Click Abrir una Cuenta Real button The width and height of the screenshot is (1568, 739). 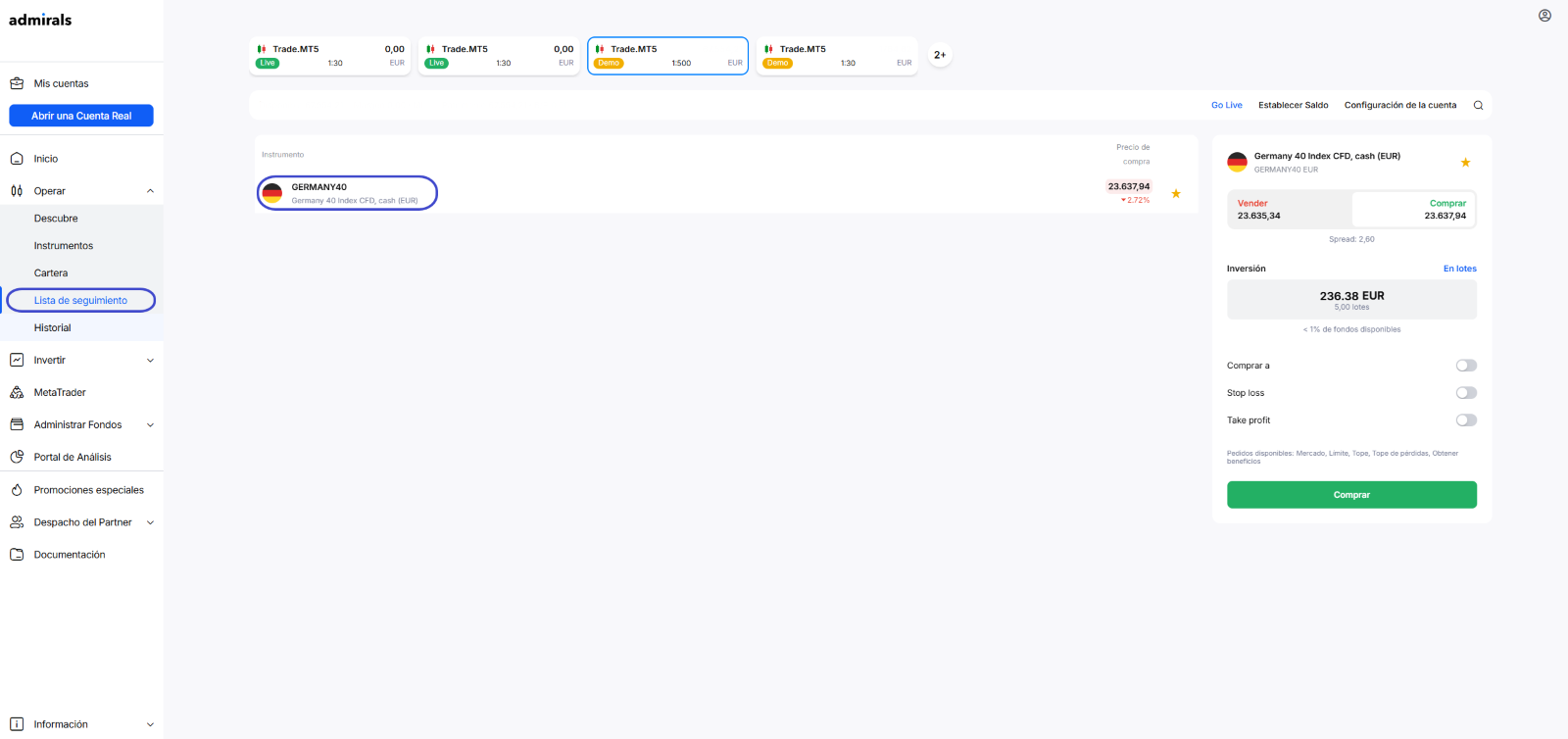81,116
